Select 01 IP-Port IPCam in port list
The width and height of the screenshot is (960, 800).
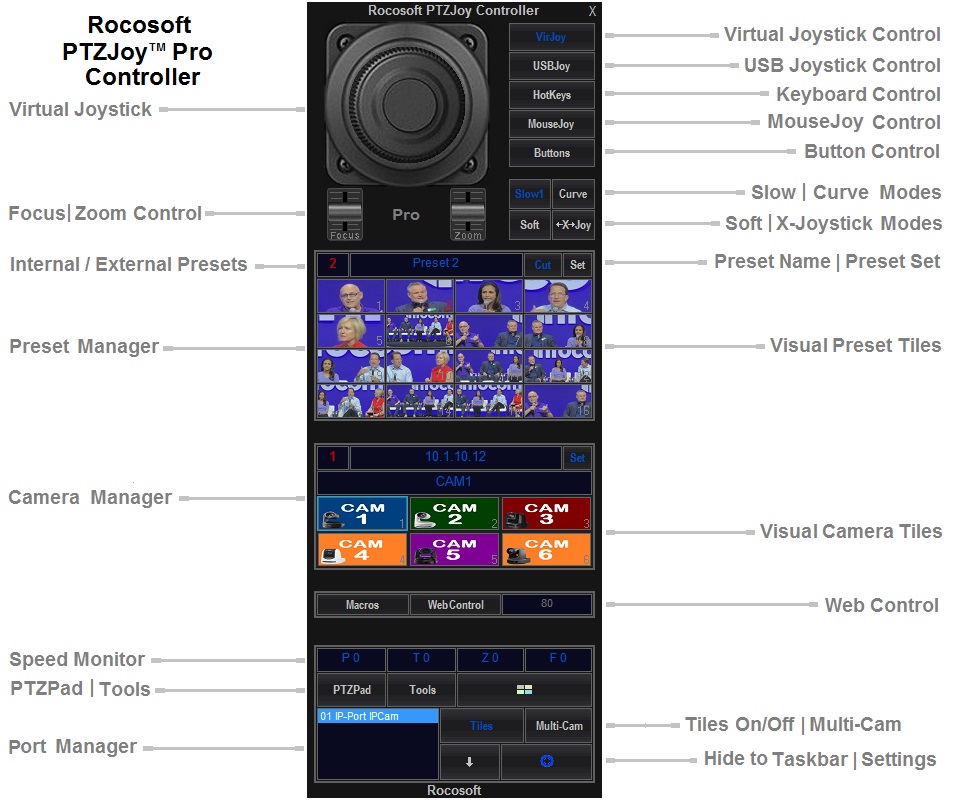377,717
